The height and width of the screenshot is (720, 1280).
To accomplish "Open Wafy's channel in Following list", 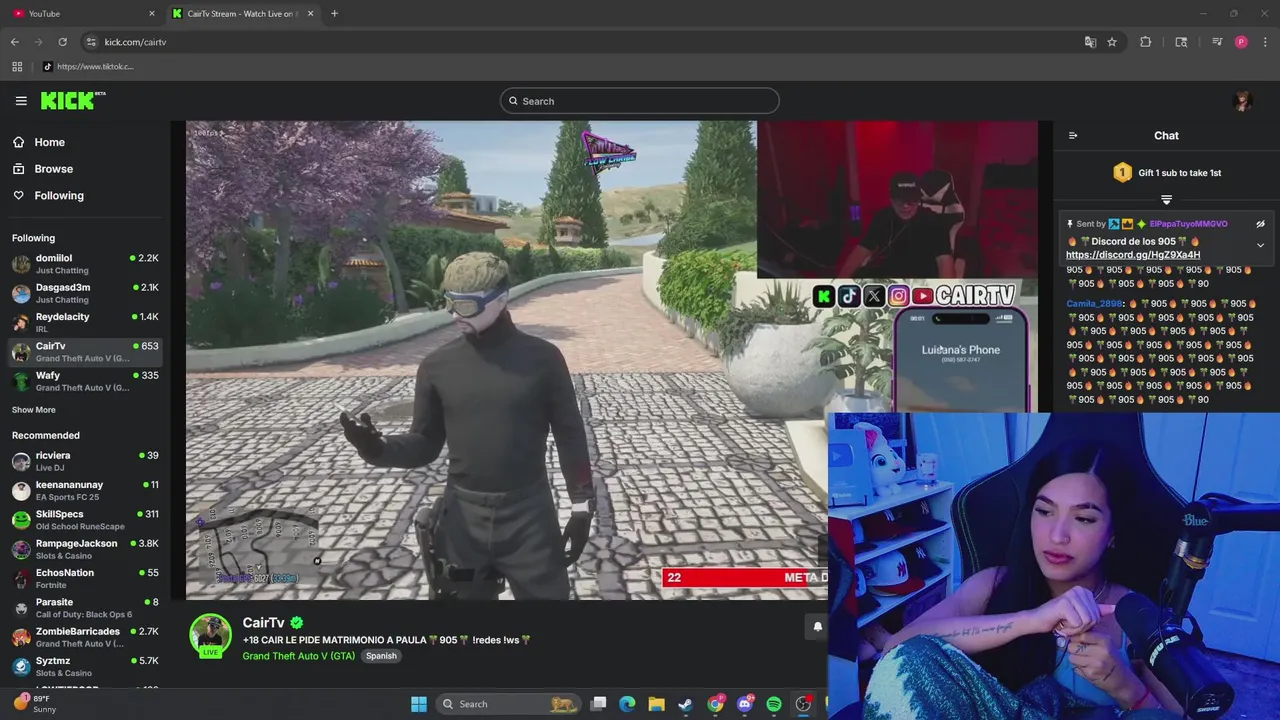I will [85, 381].
